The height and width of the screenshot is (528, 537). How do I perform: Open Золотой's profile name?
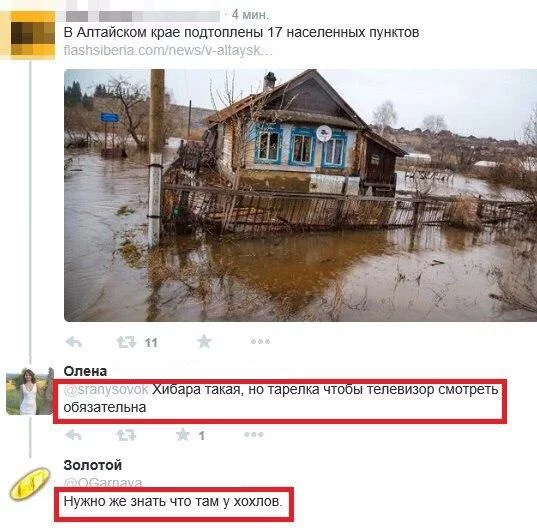tap(93, 465)
